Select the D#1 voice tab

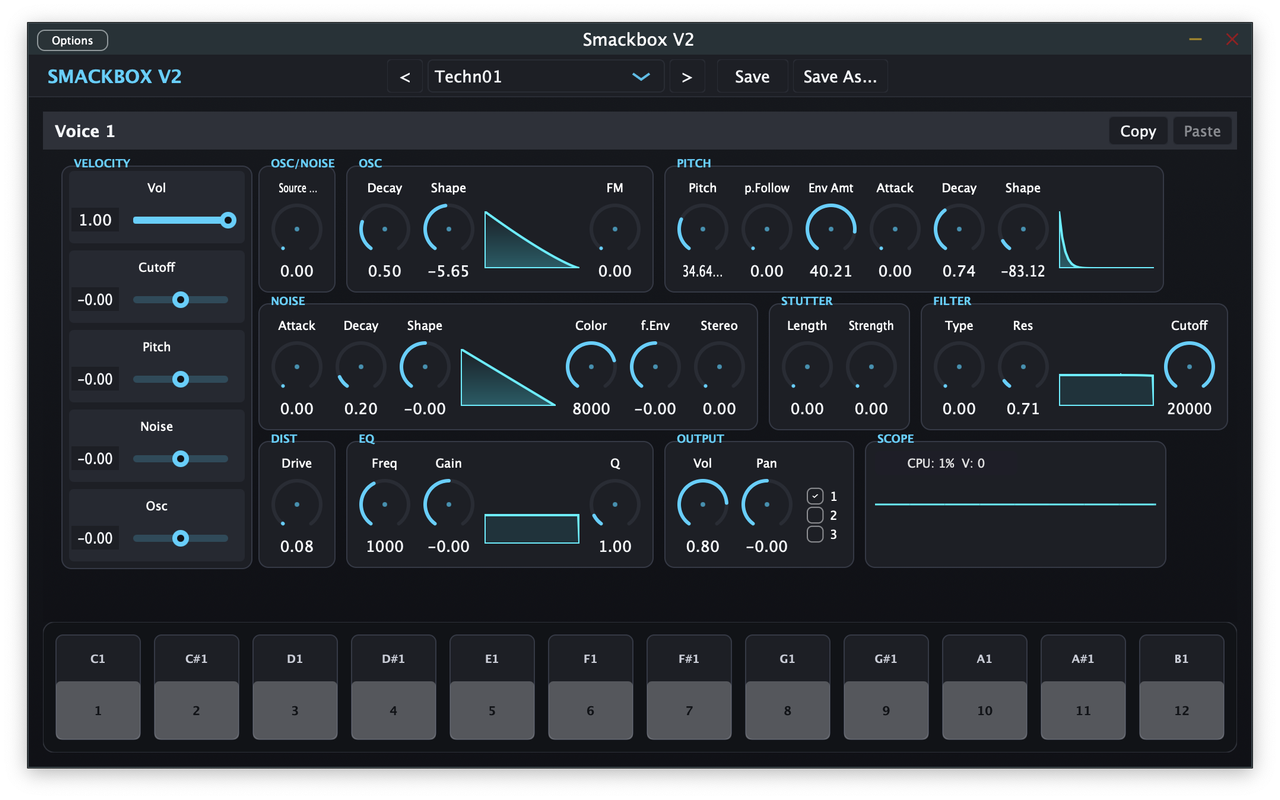pos(393,659)
